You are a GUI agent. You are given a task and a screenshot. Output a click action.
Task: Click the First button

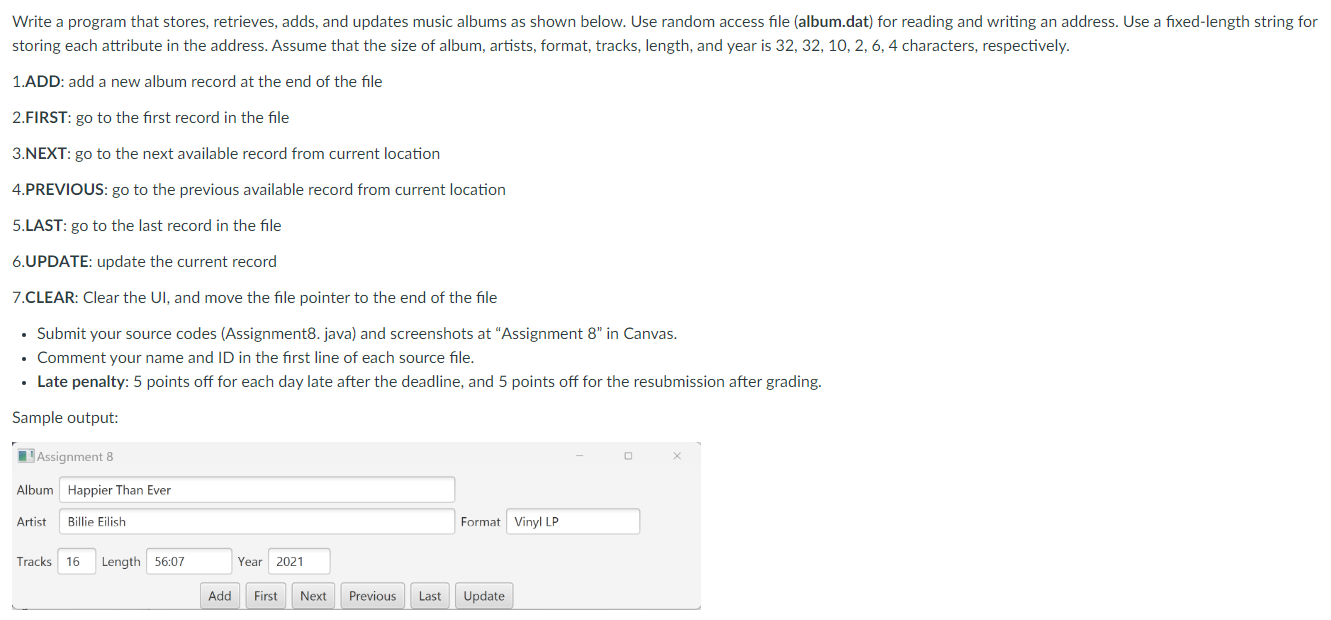(x=265, y=595)
